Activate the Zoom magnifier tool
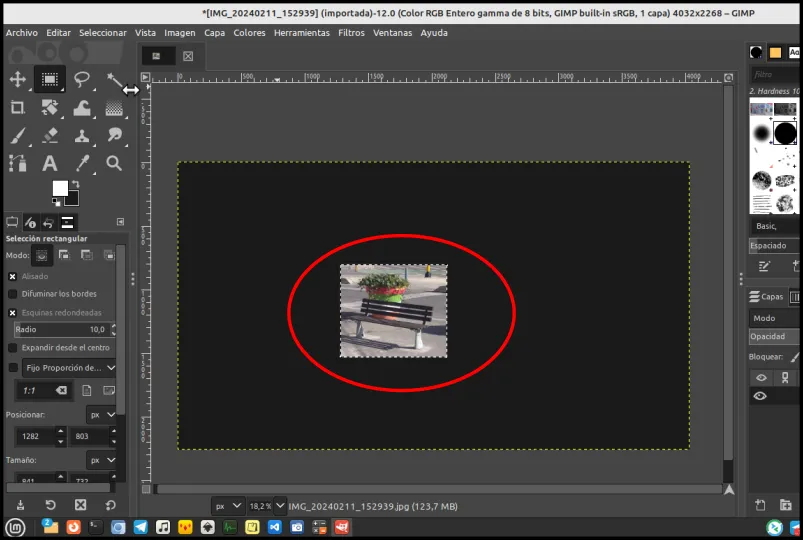The width and height of the screenshot is (803, 540). [114, 163]
